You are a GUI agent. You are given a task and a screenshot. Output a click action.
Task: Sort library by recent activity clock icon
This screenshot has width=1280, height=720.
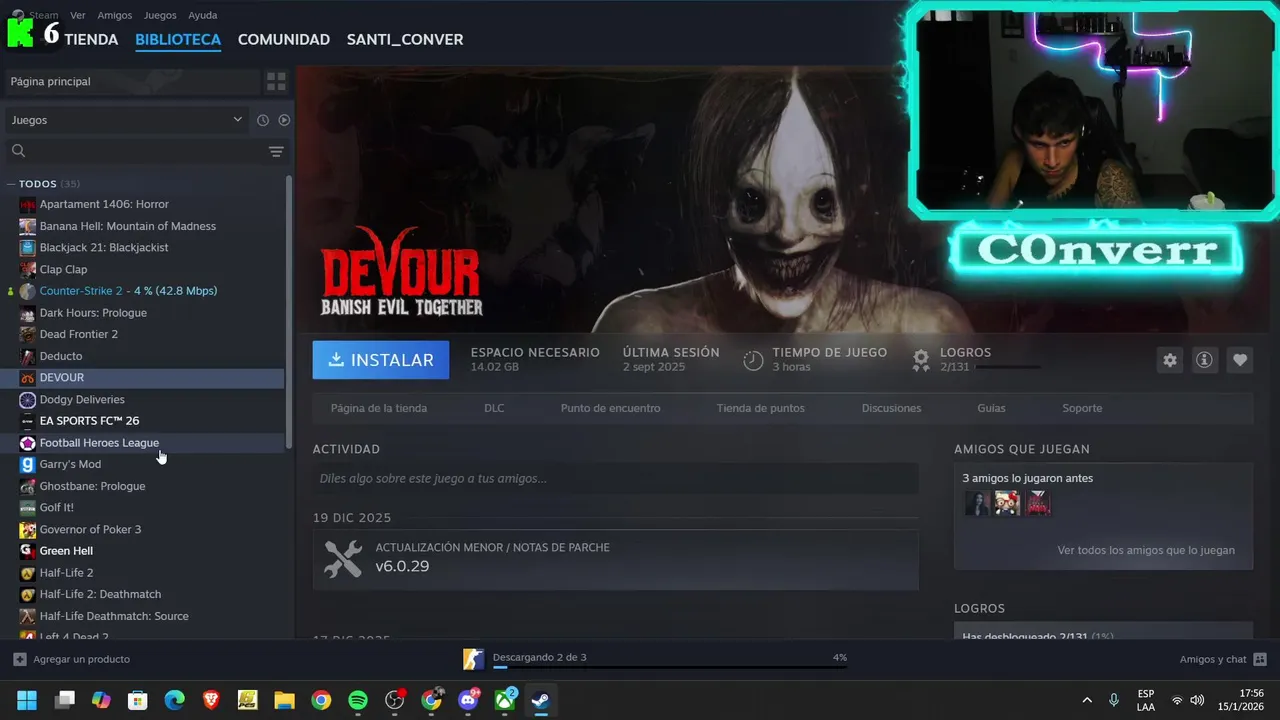coord(263,120)
